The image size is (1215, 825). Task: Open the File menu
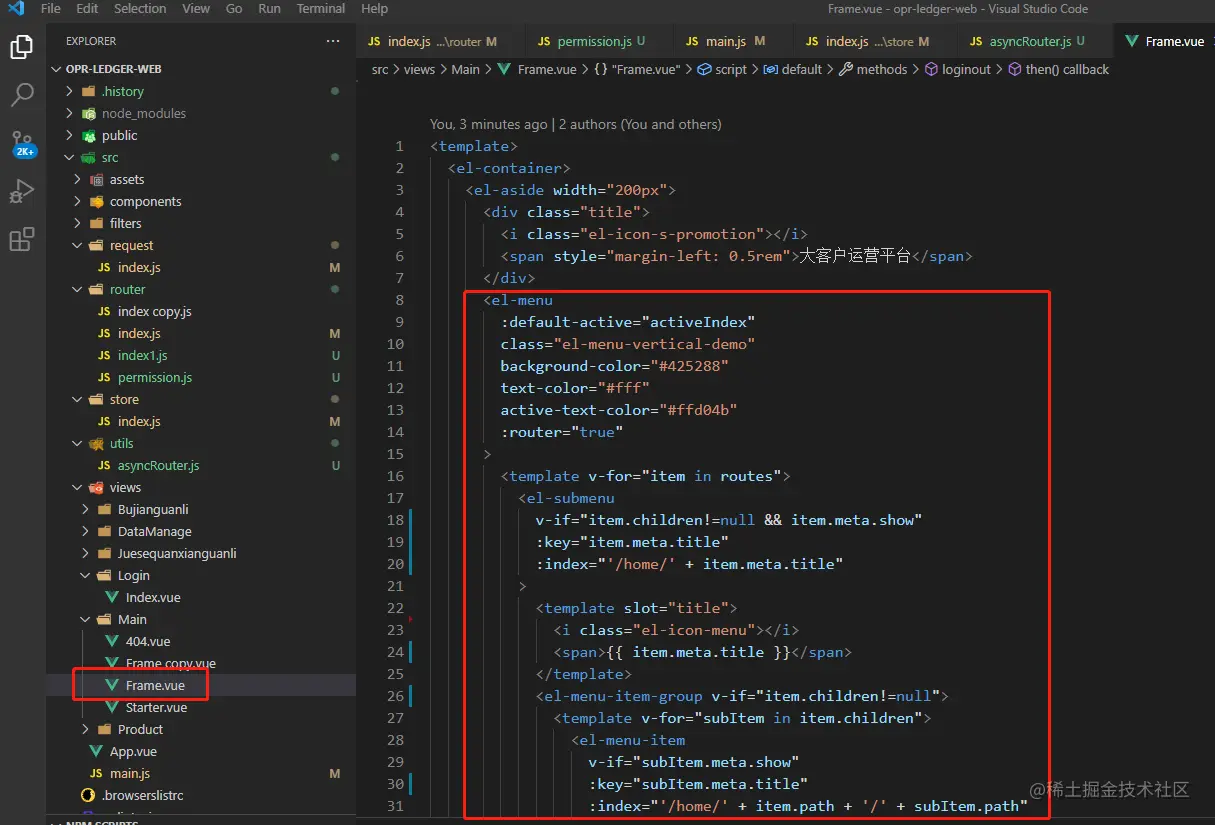tap(51, 9)
